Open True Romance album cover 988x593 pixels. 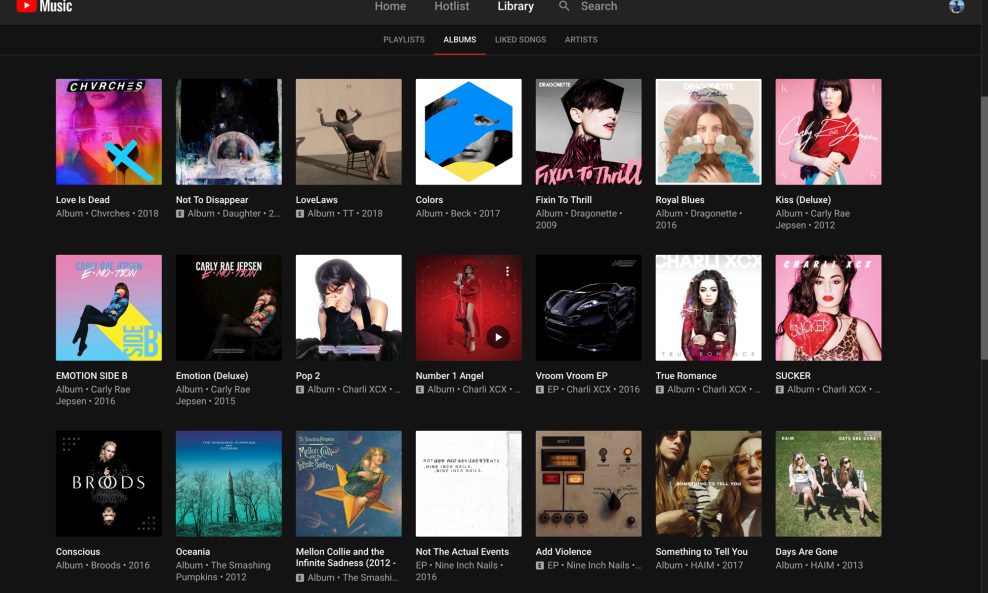point(708,308)
